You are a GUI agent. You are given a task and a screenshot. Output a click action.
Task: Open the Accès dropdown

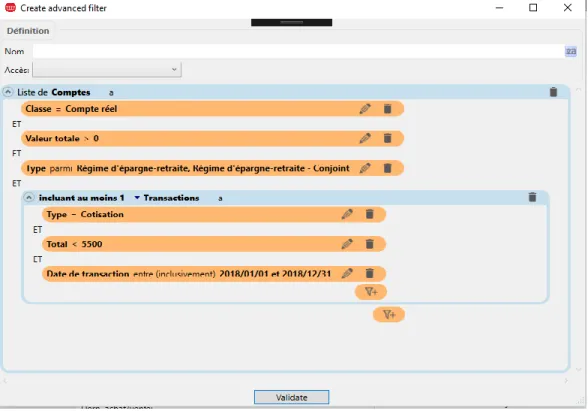pos(107,70)
